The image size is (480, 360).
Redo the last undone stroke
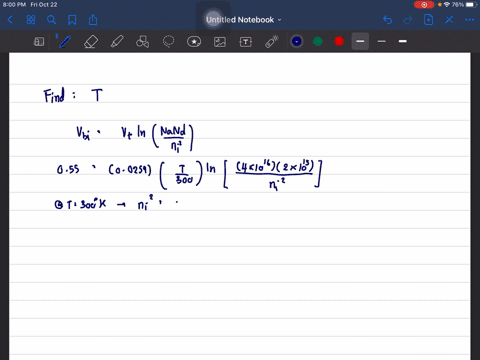[x=408, y=20]
